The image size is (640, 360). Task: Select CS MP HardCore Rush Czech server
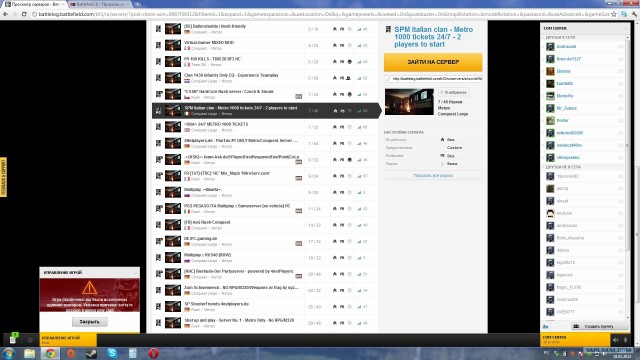click(265, 94)
